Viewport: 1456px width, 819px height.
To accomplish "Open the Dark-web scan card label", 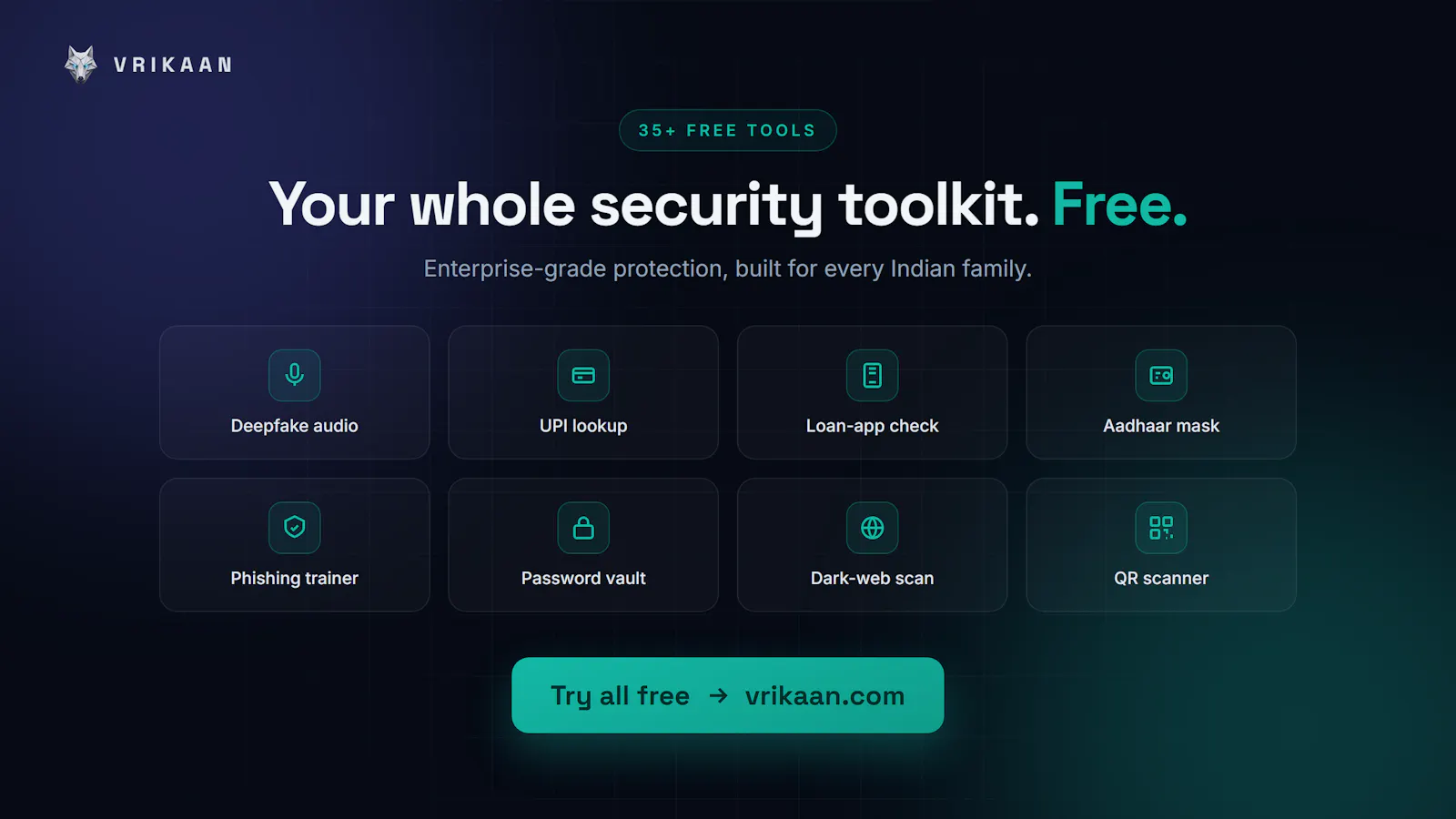I will tap(872, 579).
